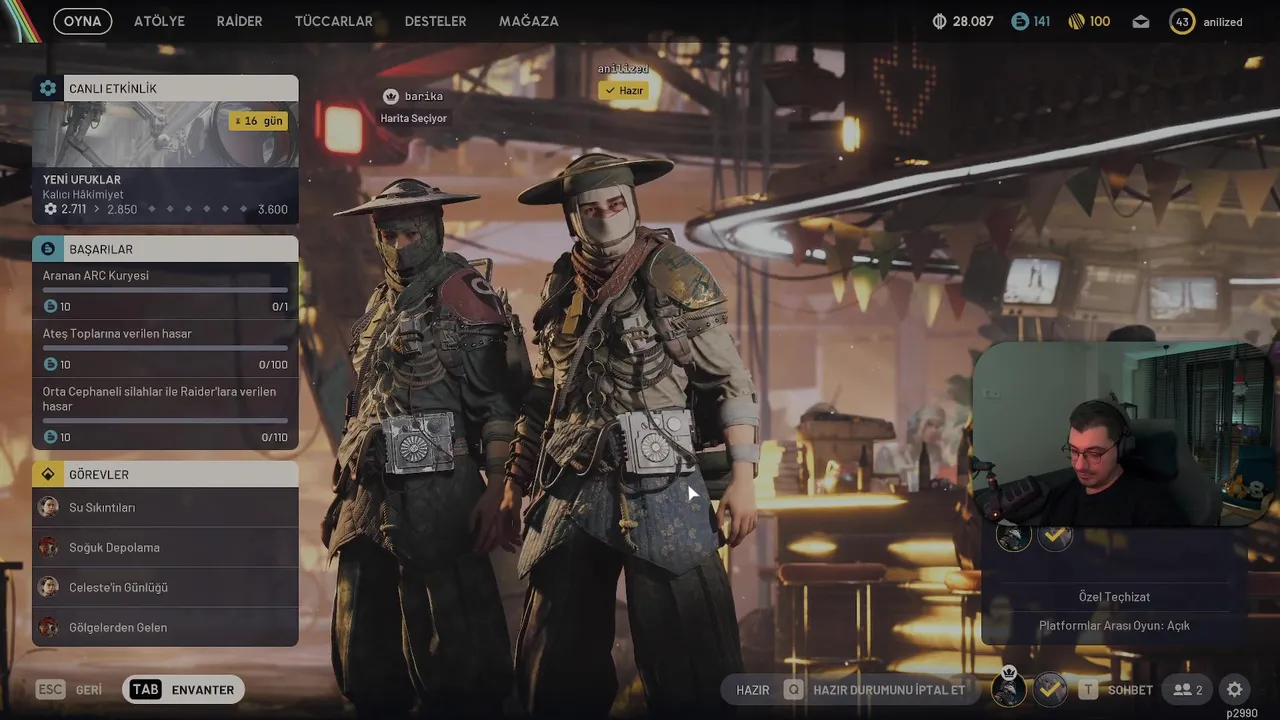The width and height of the screenshot is (1280, 720).
Task: Click the Harita Seçiyor status label
Action: [413, 118]
